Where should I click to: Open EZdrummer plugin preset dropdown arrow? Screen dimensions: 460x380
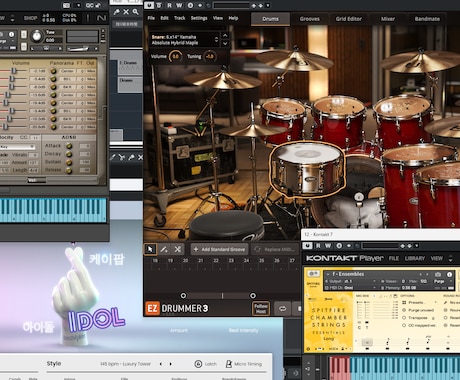click(268, 5)
